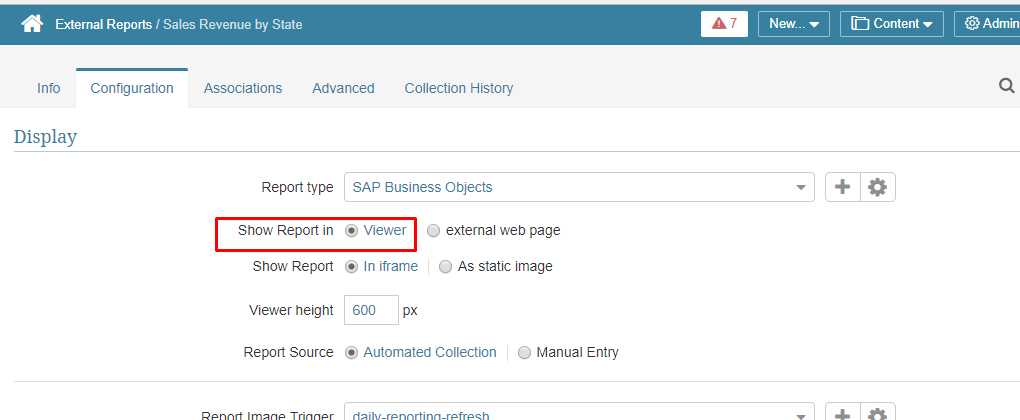The image size is (1020, 420).
Task: Go to the home page icon
Action: pyautogui.click(x=32, y=24)
